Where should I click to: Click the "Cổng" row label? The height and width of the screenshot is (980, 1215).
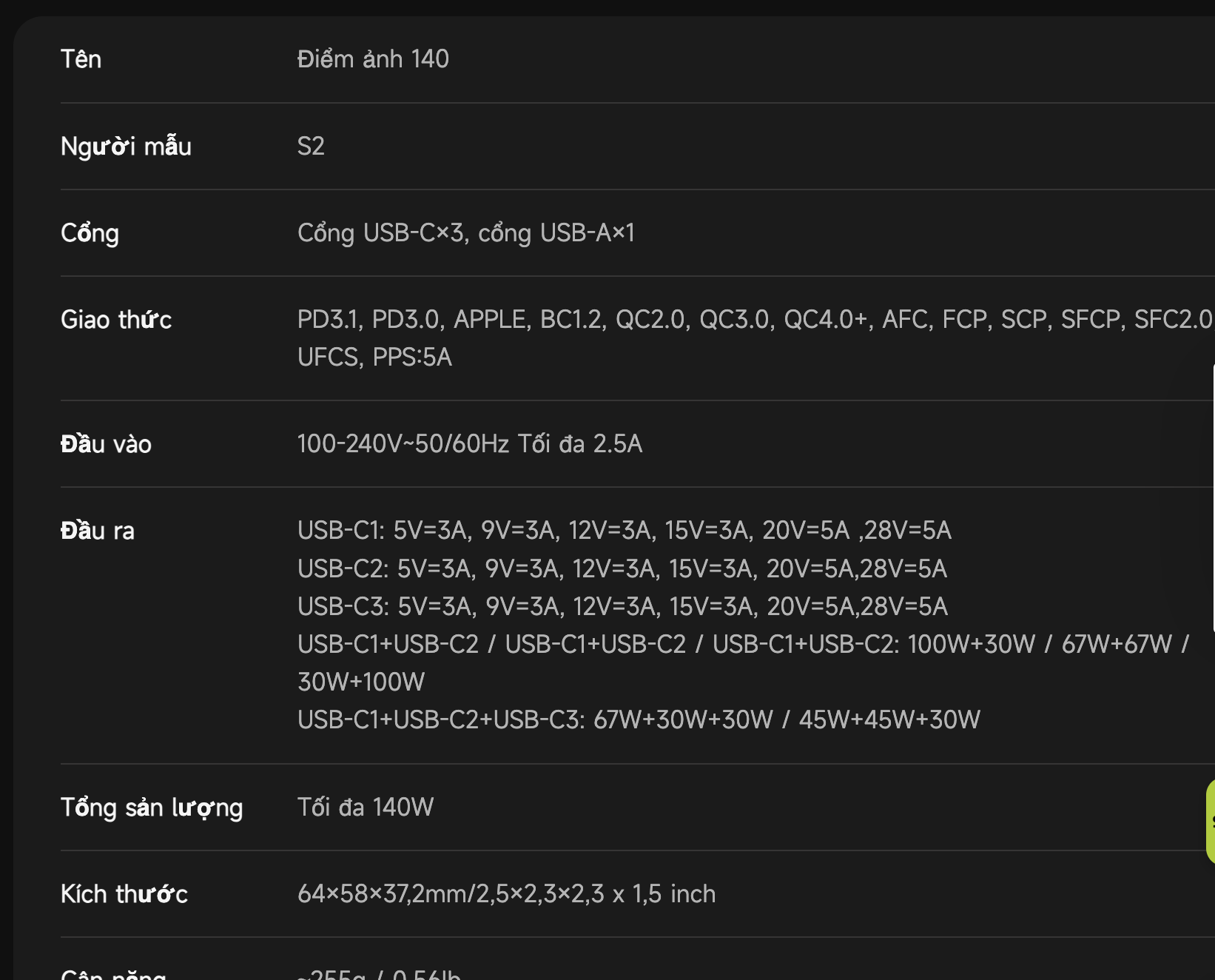[x=90, y=233]
